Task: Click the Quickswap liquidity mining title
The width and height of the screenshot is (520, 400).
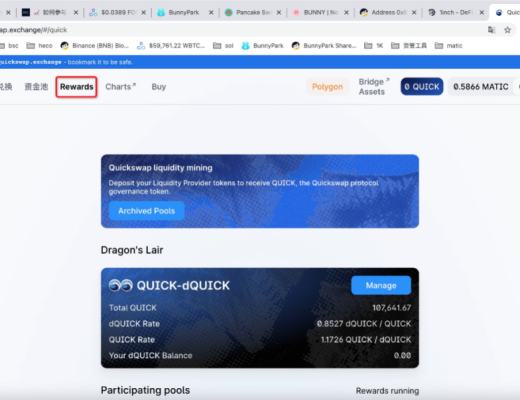Action: tap(160, 168)
